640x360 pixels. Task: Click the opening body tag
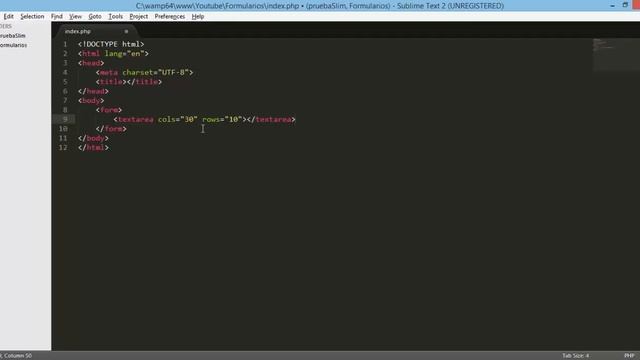tap(91, 100)
